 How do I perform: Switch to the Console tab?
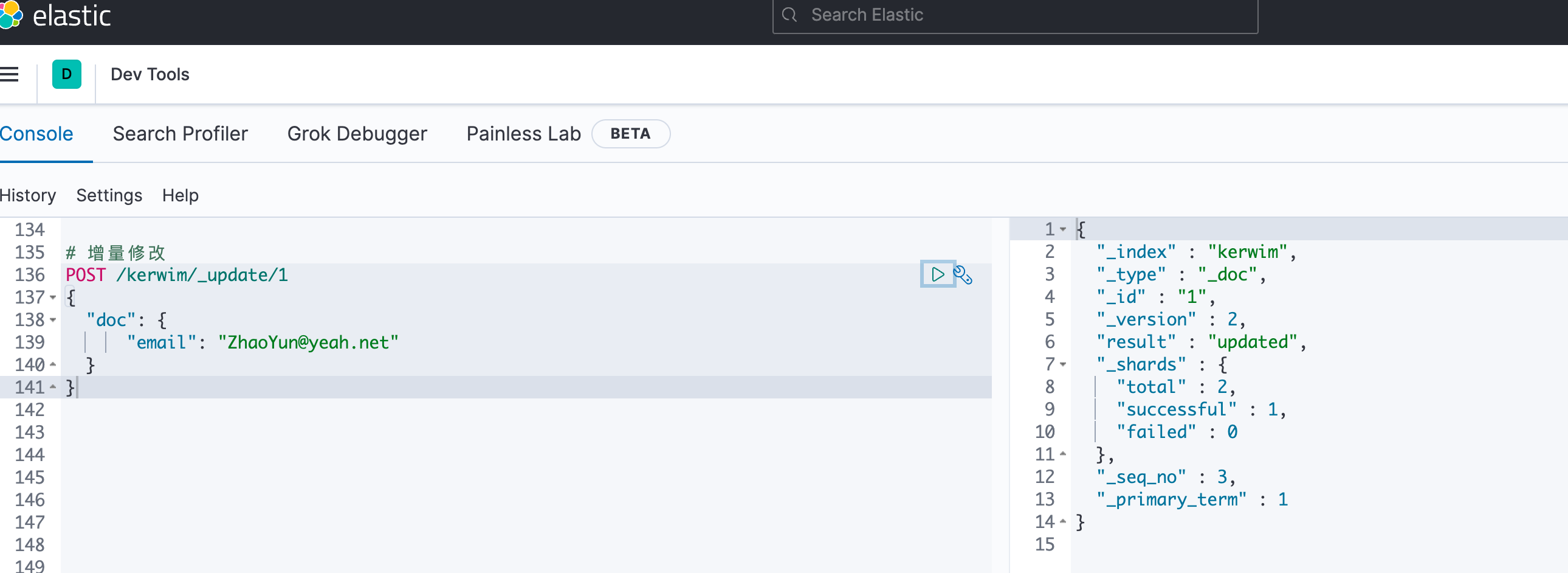point(36,133)
